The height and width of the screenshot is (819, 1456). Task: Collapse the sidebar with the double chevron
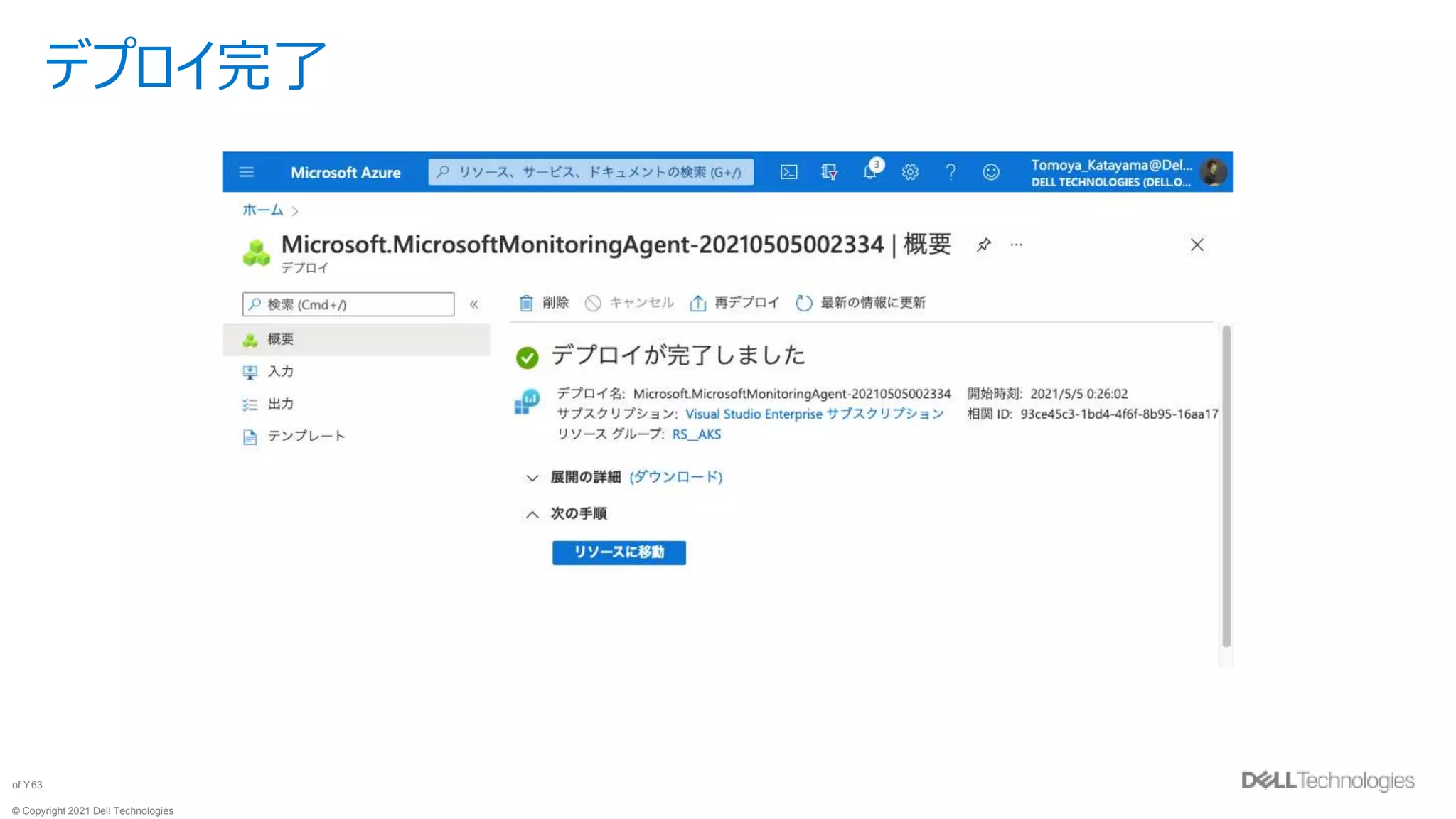474,304
